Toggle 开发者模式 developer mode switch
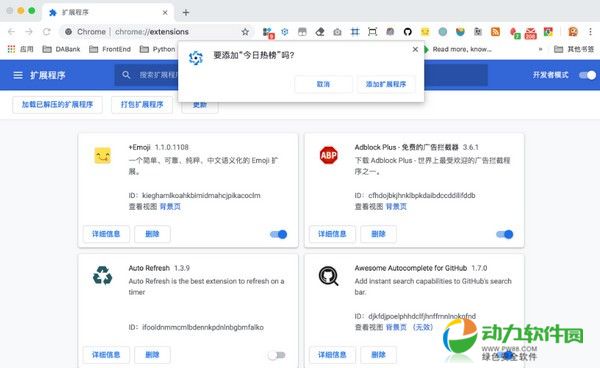600x368 pixels. tap(587, 75)
